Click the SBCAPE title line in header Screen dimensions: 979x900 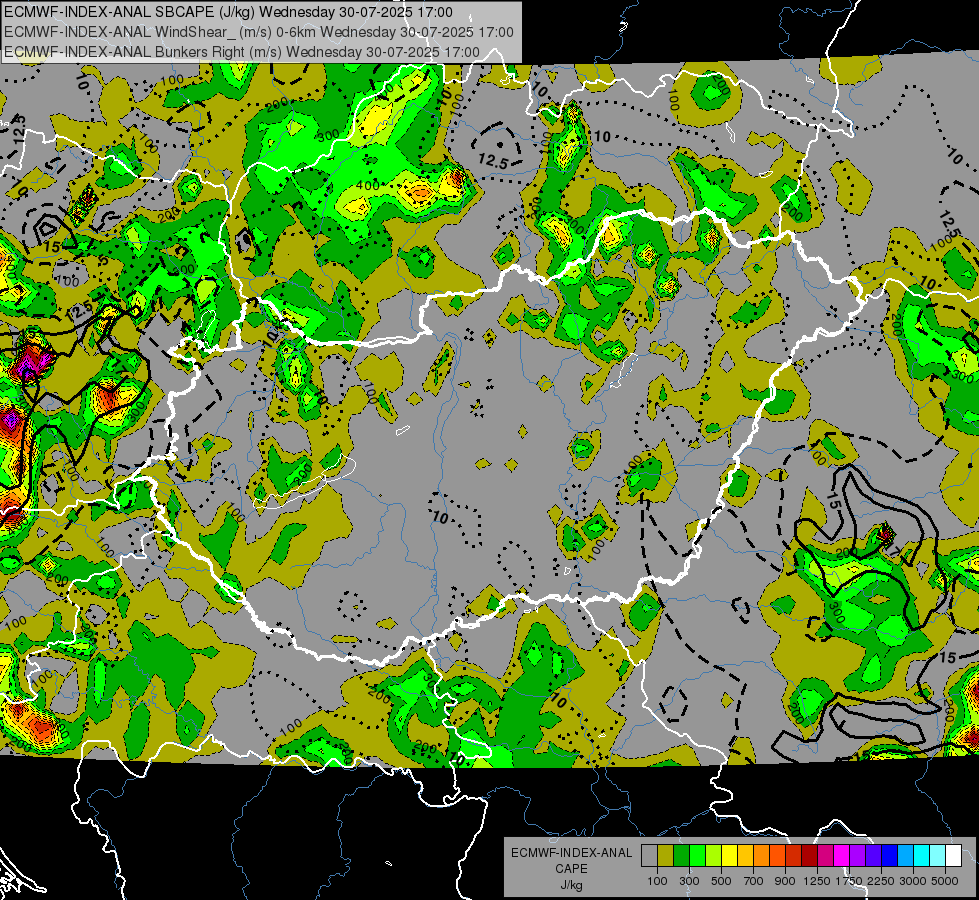228,12
